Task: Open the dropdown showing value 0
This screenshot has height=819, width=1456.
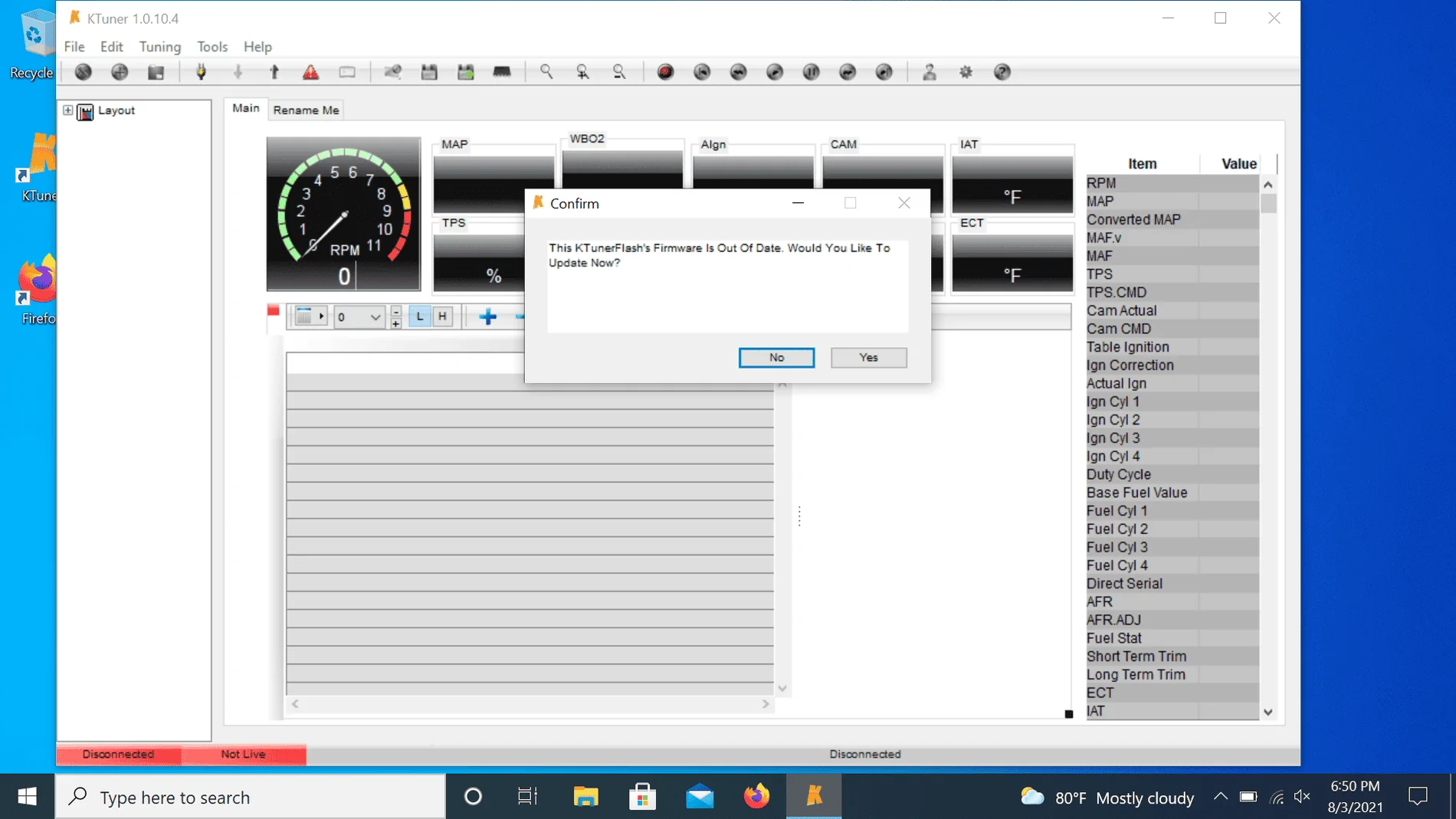Action: pyautogui.click(x=375, y=317)
